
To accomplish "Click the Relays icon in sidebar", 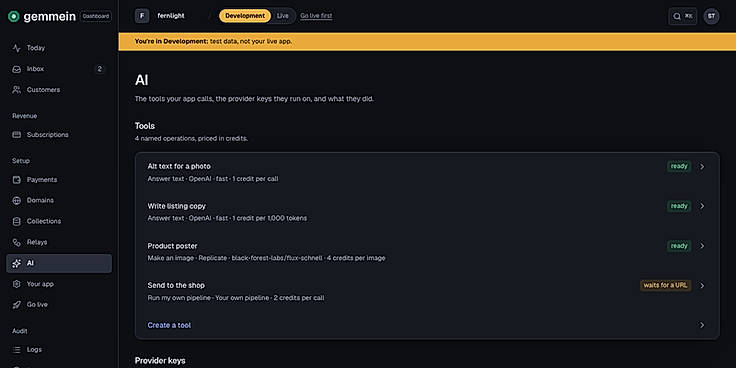I will click(16, 242).
